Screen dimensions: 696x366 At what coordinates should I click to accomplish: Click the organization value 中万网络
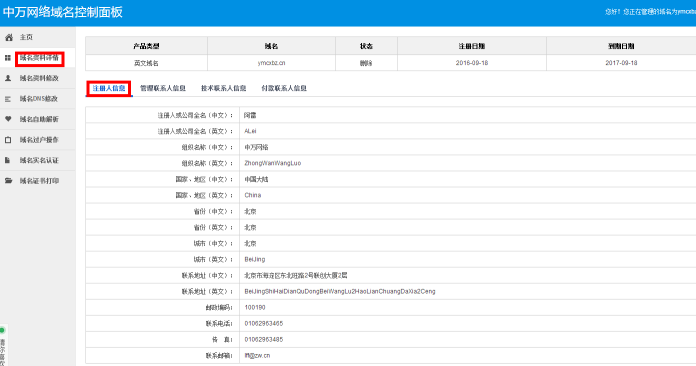pyautogui.click(x=256, y=147)
